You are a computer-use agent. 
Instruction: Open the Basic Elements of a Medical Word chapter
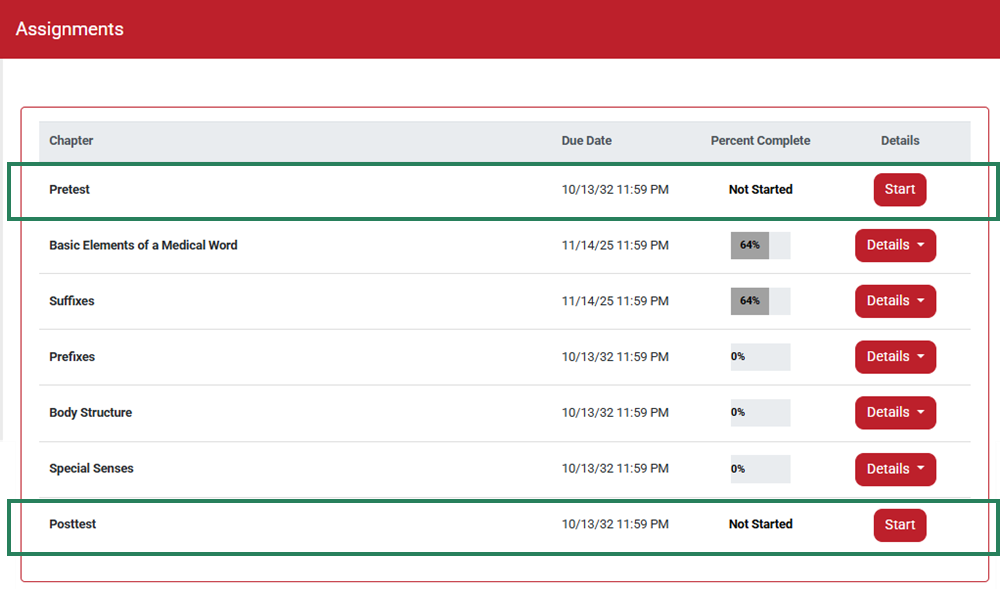tap(144, 245)
